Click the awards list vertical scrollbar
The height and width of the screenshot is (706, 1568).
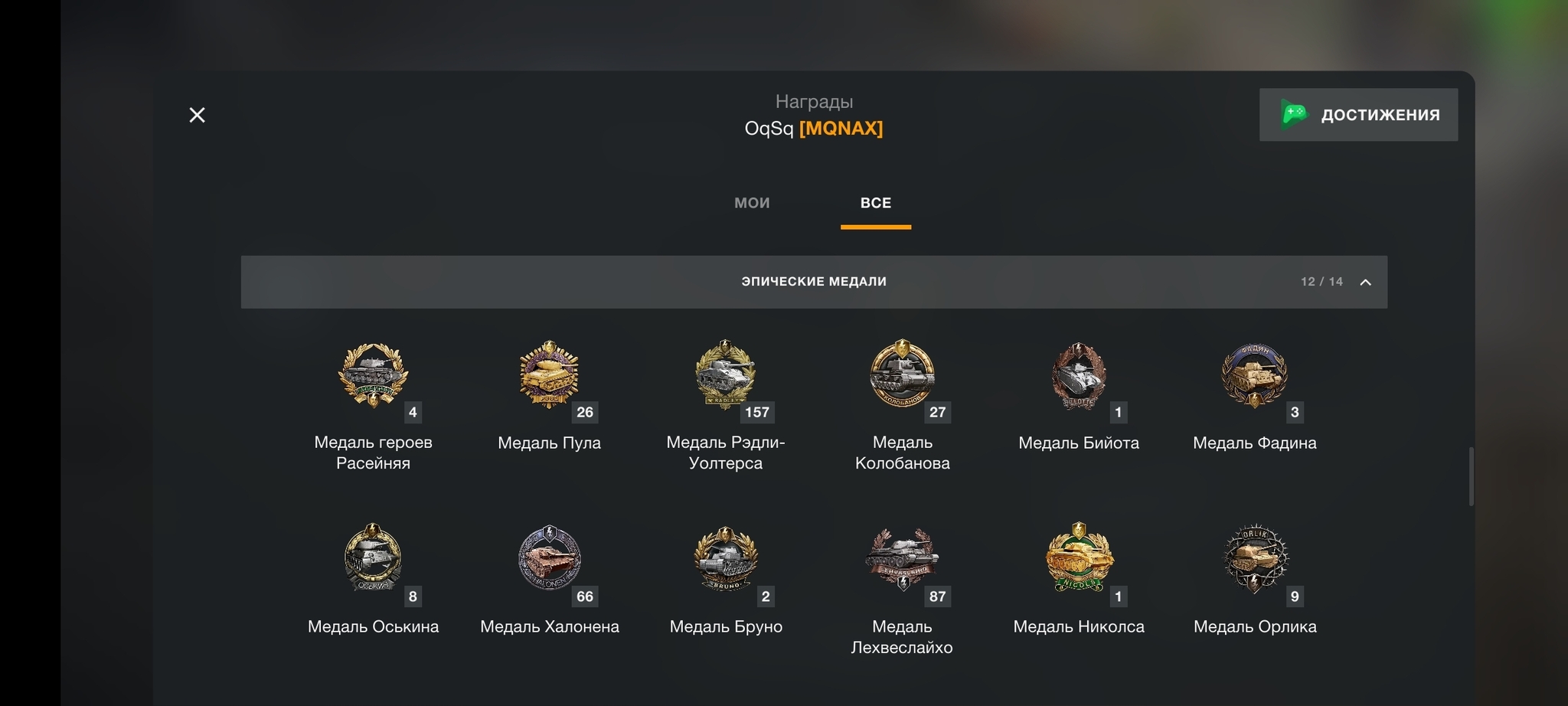(1471, 476)
